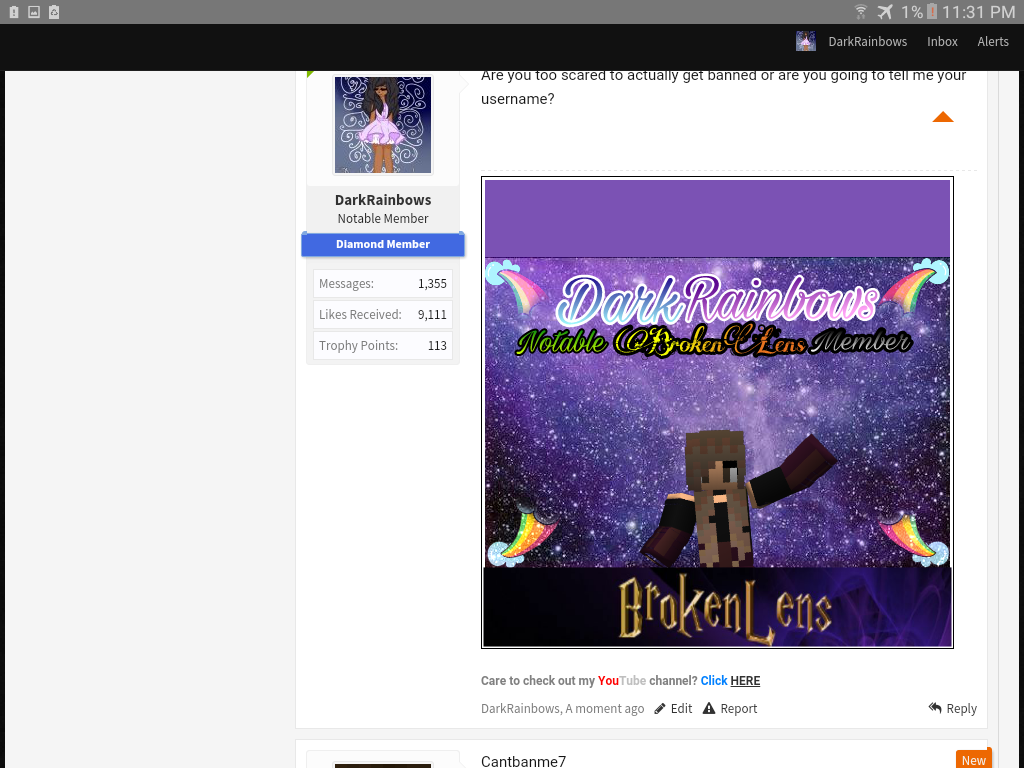Click the orange up-arrow to expand quote
Screen dimensions: 1024x768
(942, 117)
